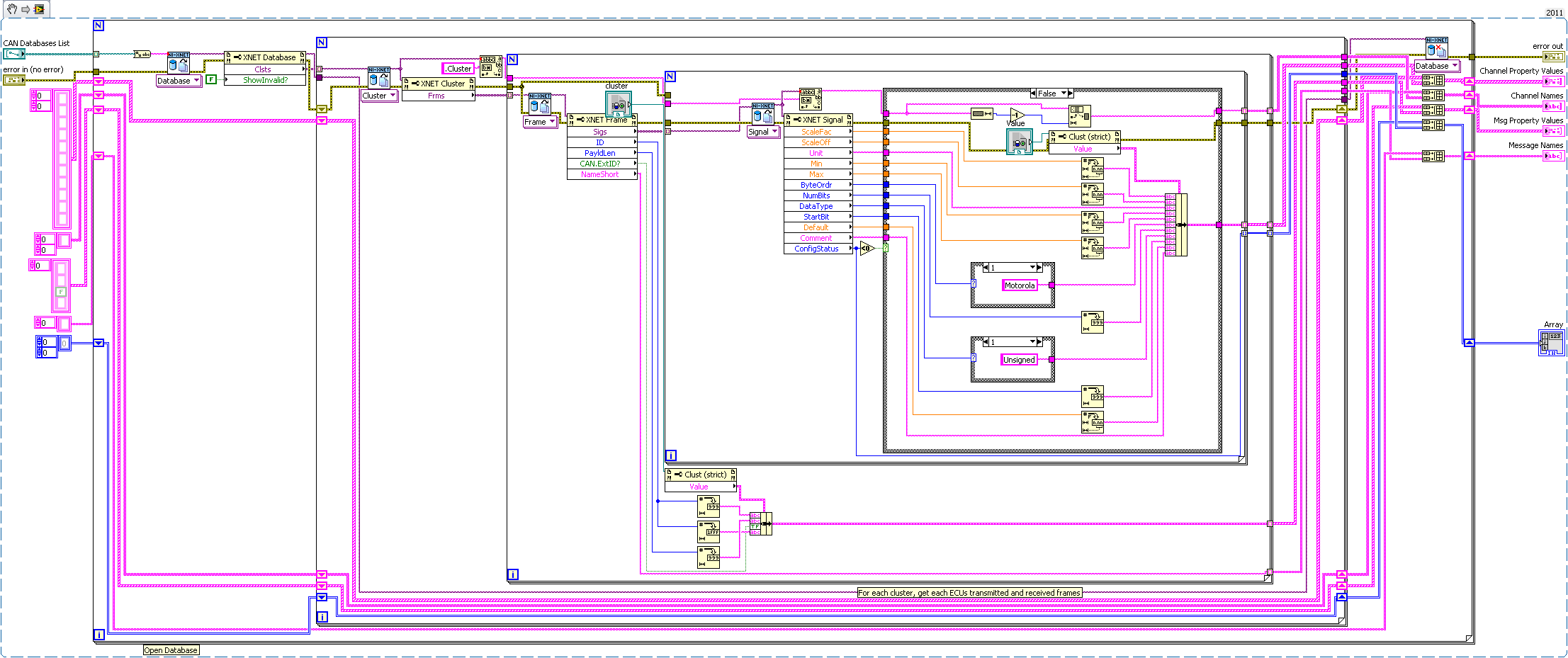Screen dimensions: 1568x658
Task: Select the Msg Property Values indicator terminal
Action: [1555, 131]
